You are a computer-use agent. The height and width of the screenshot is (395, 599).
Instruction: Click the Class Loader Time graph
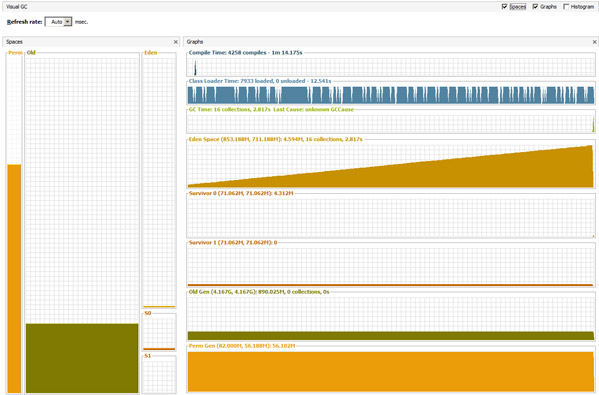tap(391, 94)
